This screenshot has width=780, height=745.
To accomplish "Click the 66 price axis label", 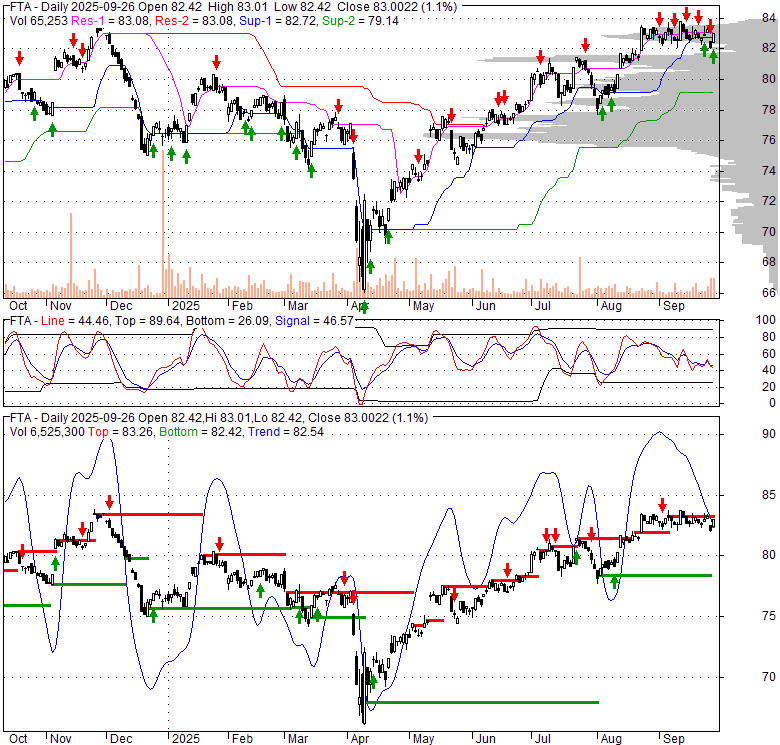I will coord(769,292).
